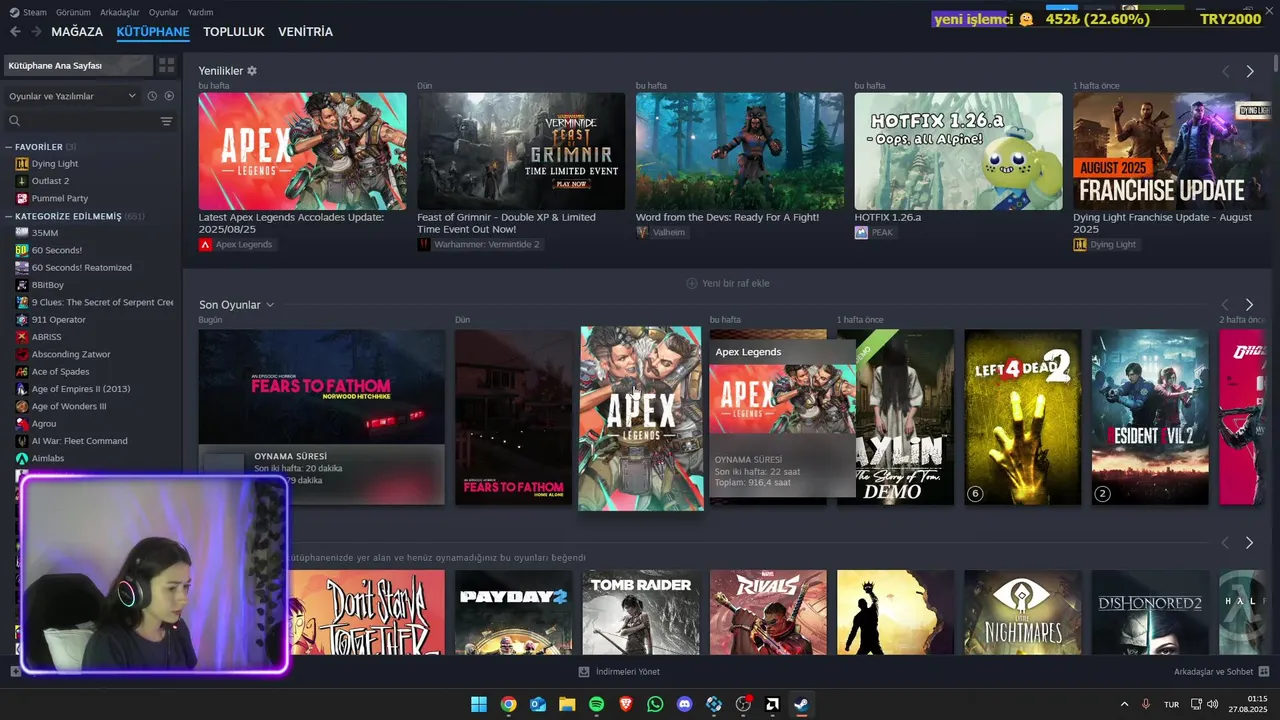The height and width of the screenshot is (720, 1280).
Task: Select Left 4 Dead 2 cover
Action: (1022, 417)
